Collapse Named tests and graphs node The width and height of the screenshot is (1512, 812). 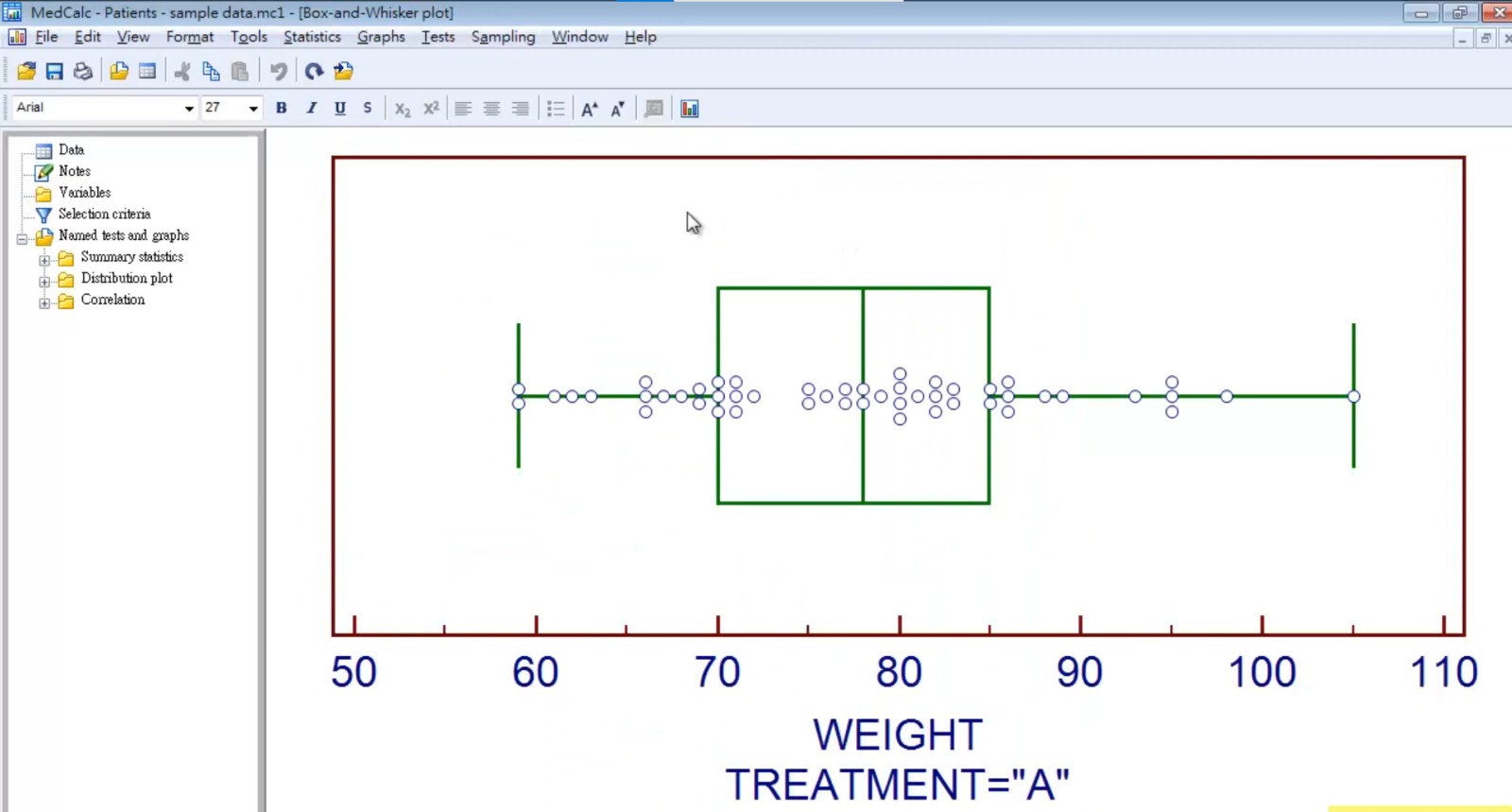pos(22,239)
